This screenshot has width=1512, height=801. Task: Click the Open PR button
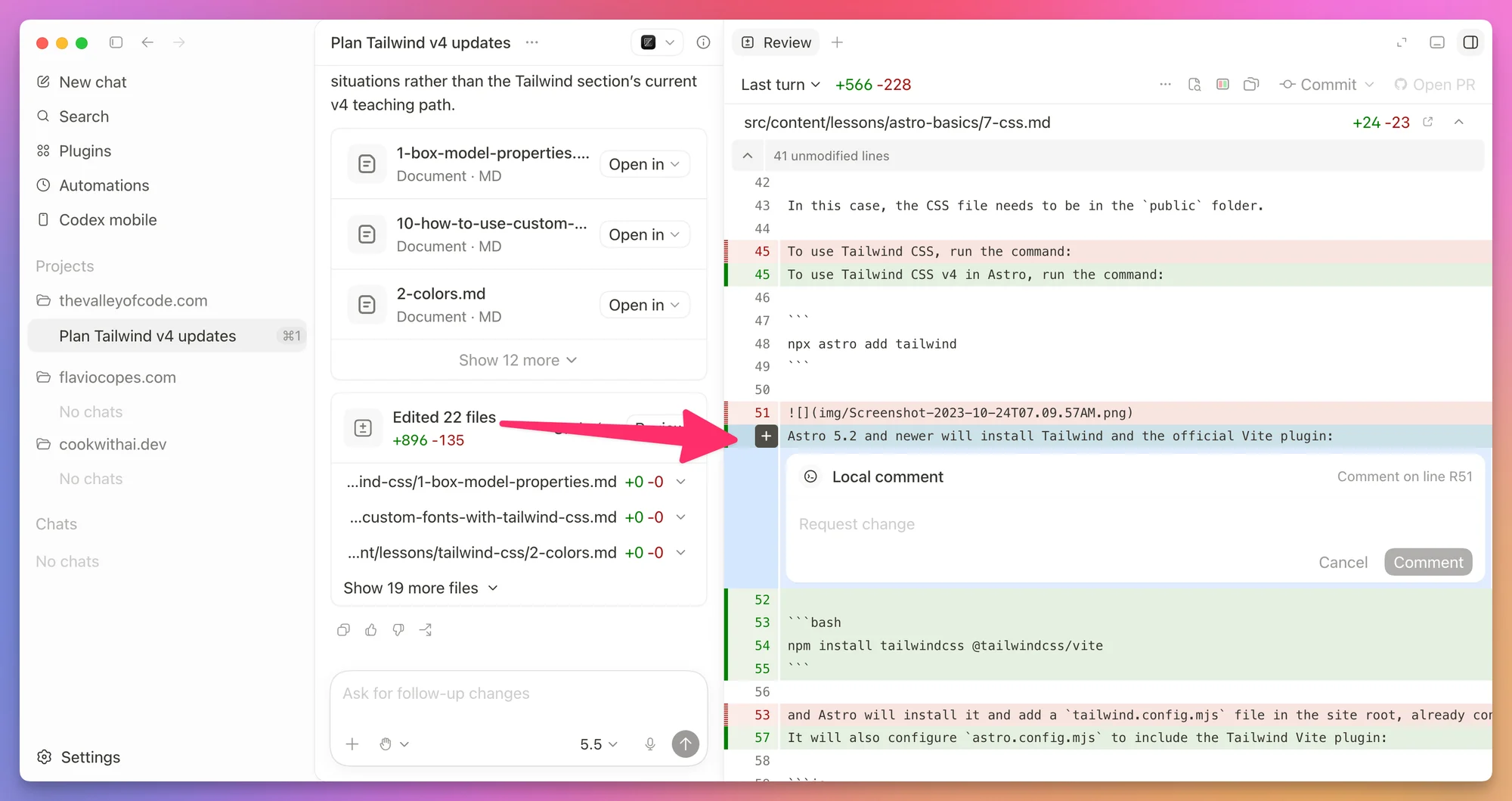coord(1435,85)
